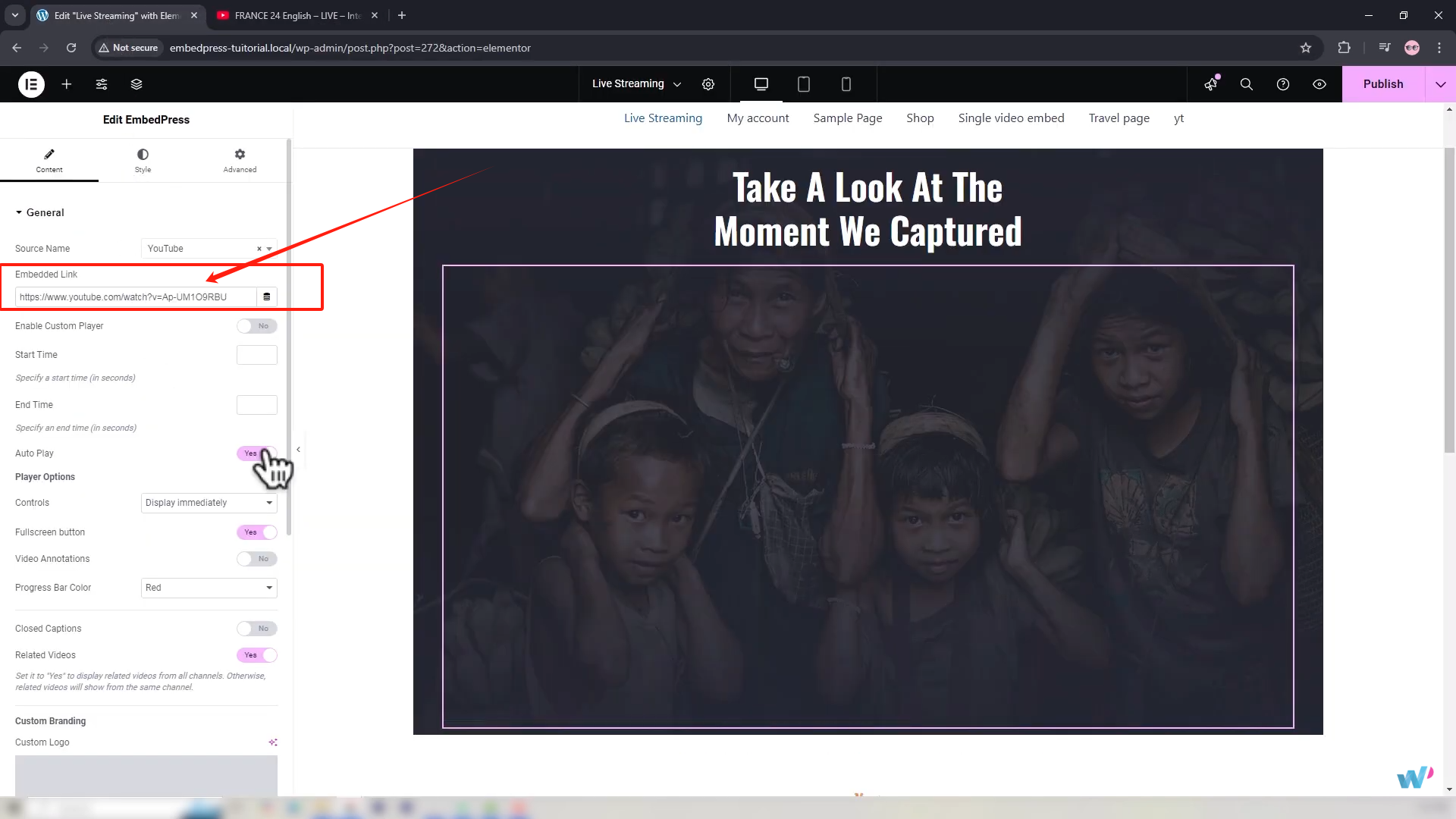Enable Closed Captions toggle
The width and height of the screenshot is (1456, 819).
pyautogui.click(x=256, y=629)
